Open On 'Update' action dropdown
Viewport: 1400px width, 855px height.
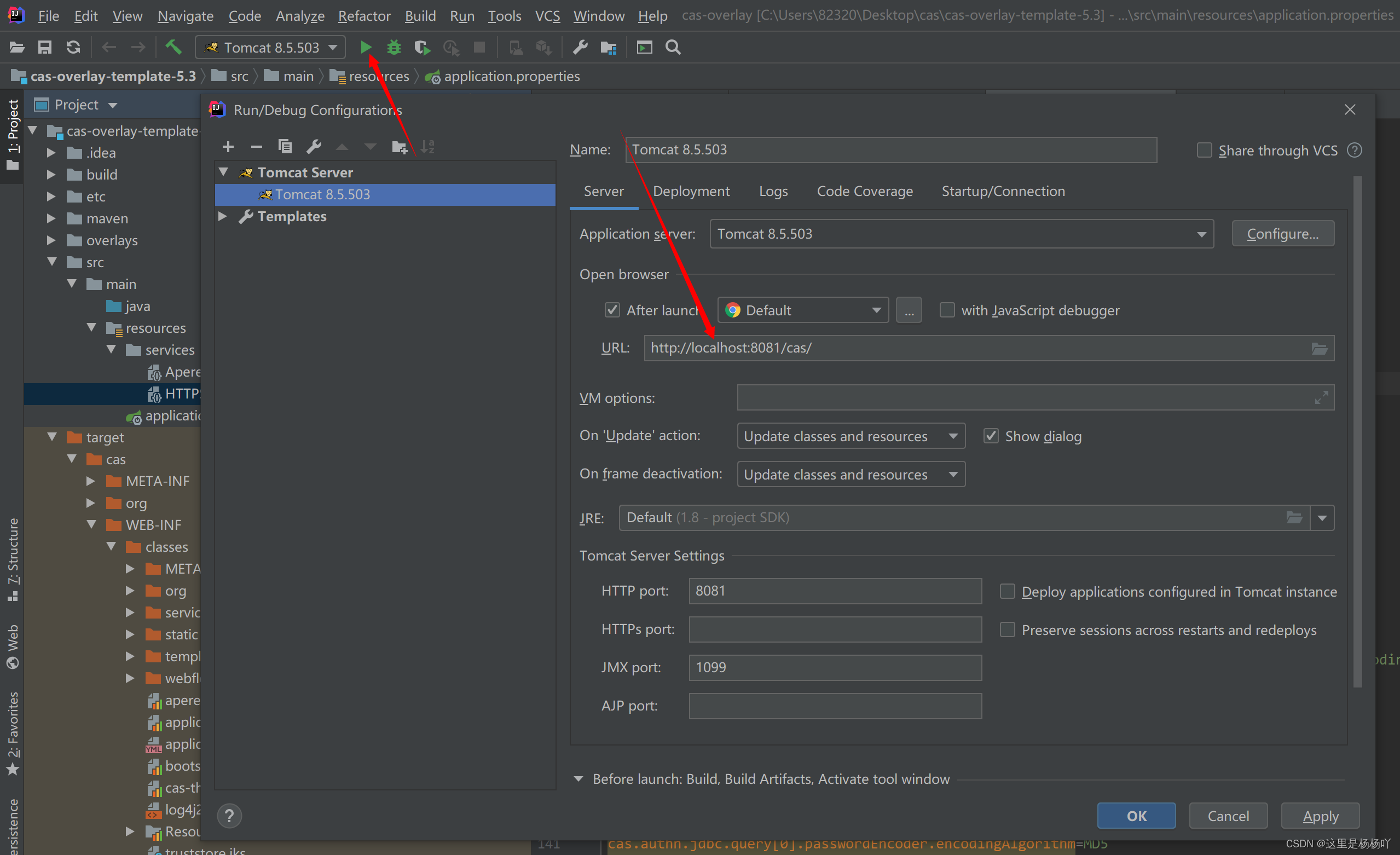coord(851,436)
